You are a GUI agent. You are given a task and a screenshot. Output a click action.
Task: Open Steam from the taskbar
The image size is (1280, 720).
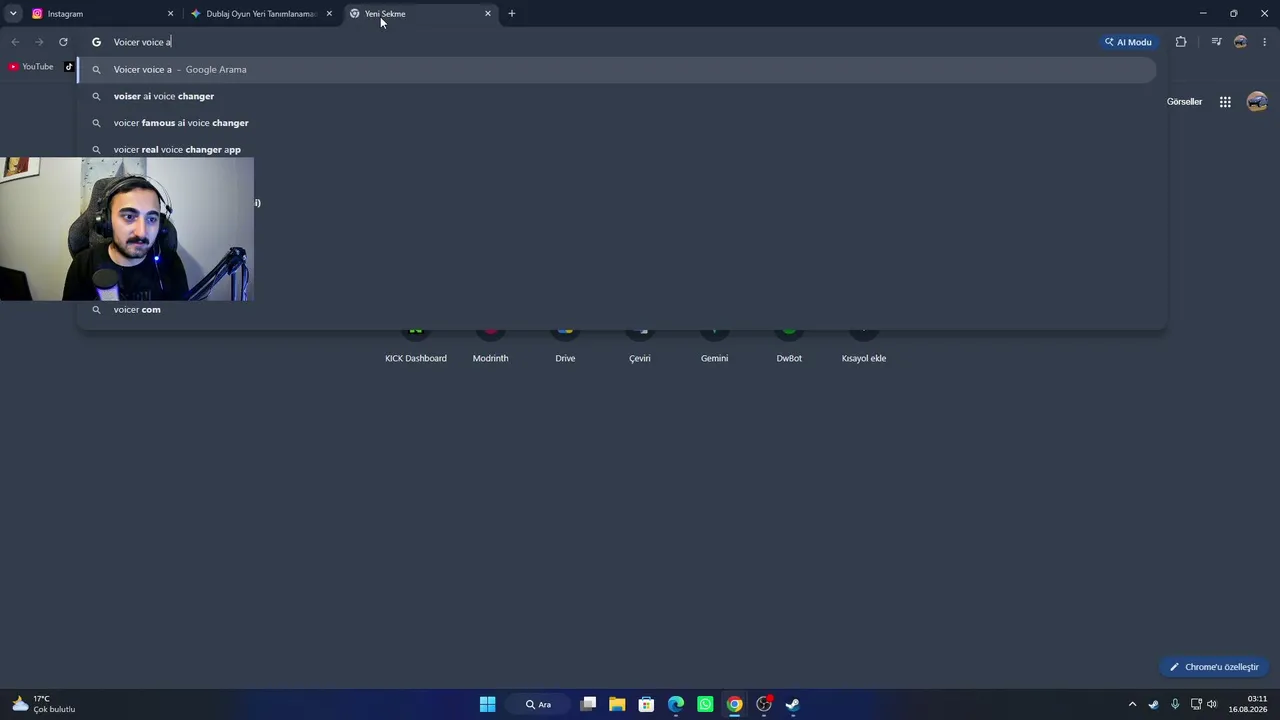[x=793, y=704]
